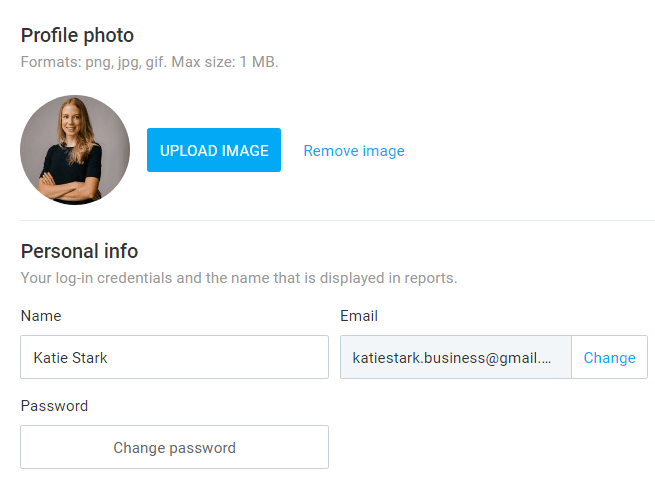Remove the current profile image
This screenshot has width=655, height=484.
point(354,151)
